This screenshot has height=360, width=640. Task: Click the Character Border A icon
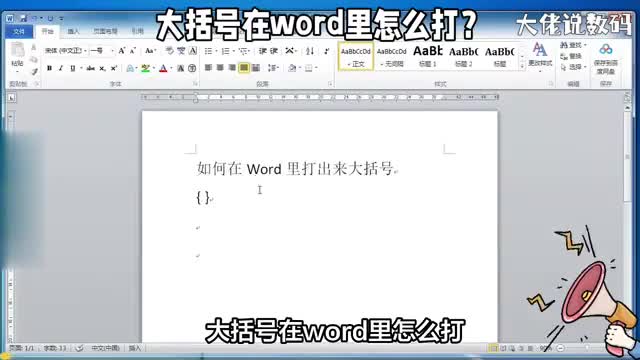(193, 51)
